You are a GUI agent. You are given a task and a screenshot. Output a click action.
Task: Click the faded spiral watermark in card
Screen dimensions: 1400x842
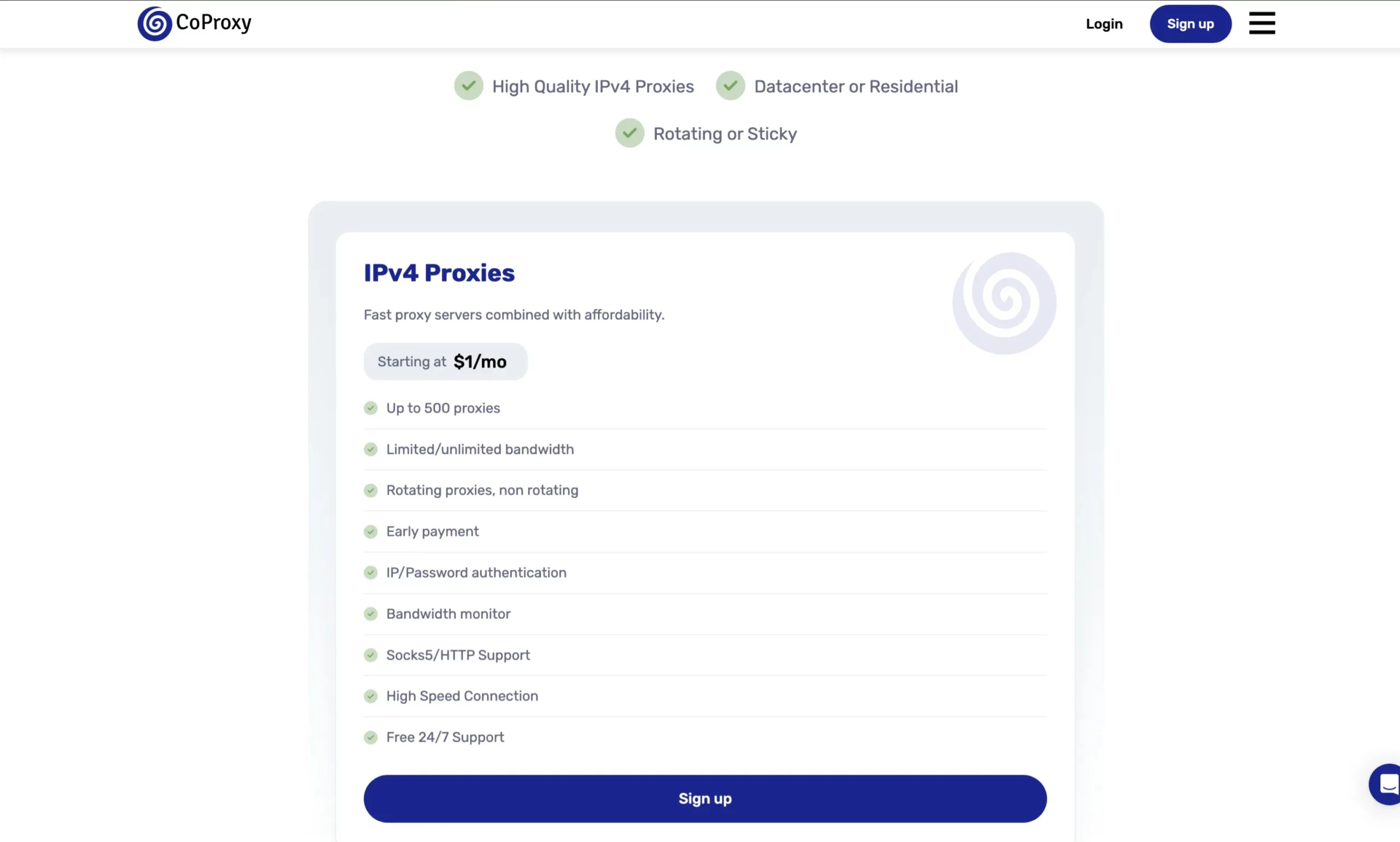click(1004, 303)
